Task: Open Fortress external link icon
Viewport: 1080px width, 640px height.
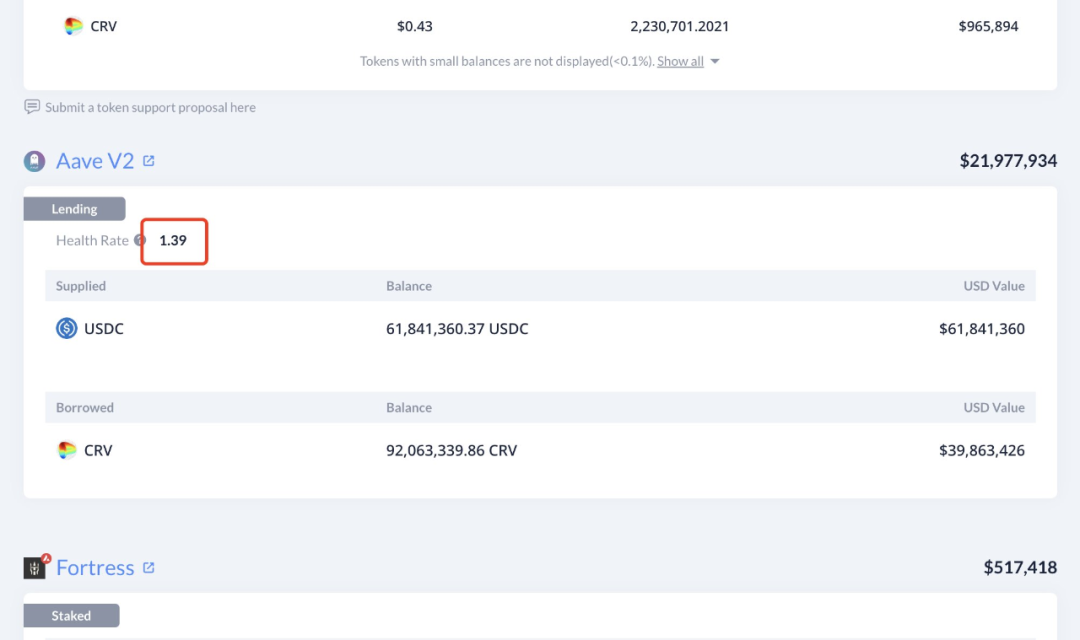Action: 149,568
